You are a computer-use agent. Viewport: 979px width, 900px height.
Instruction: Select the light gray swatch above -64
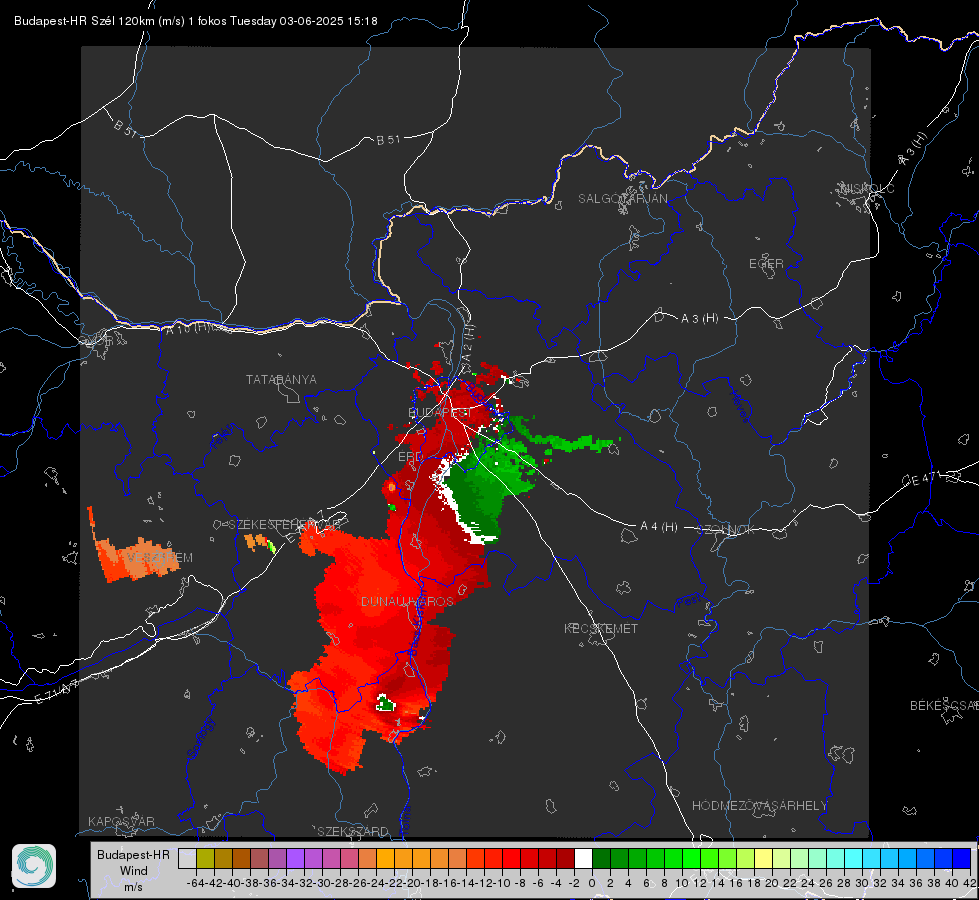[x=187, y=858]
